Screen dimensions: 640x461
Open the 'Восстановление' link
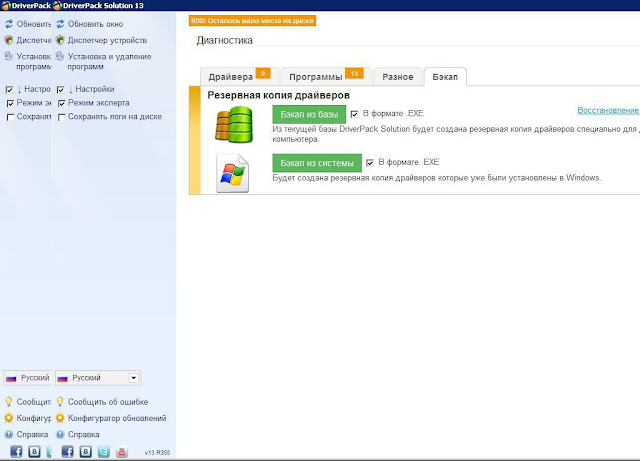(608, 110)
